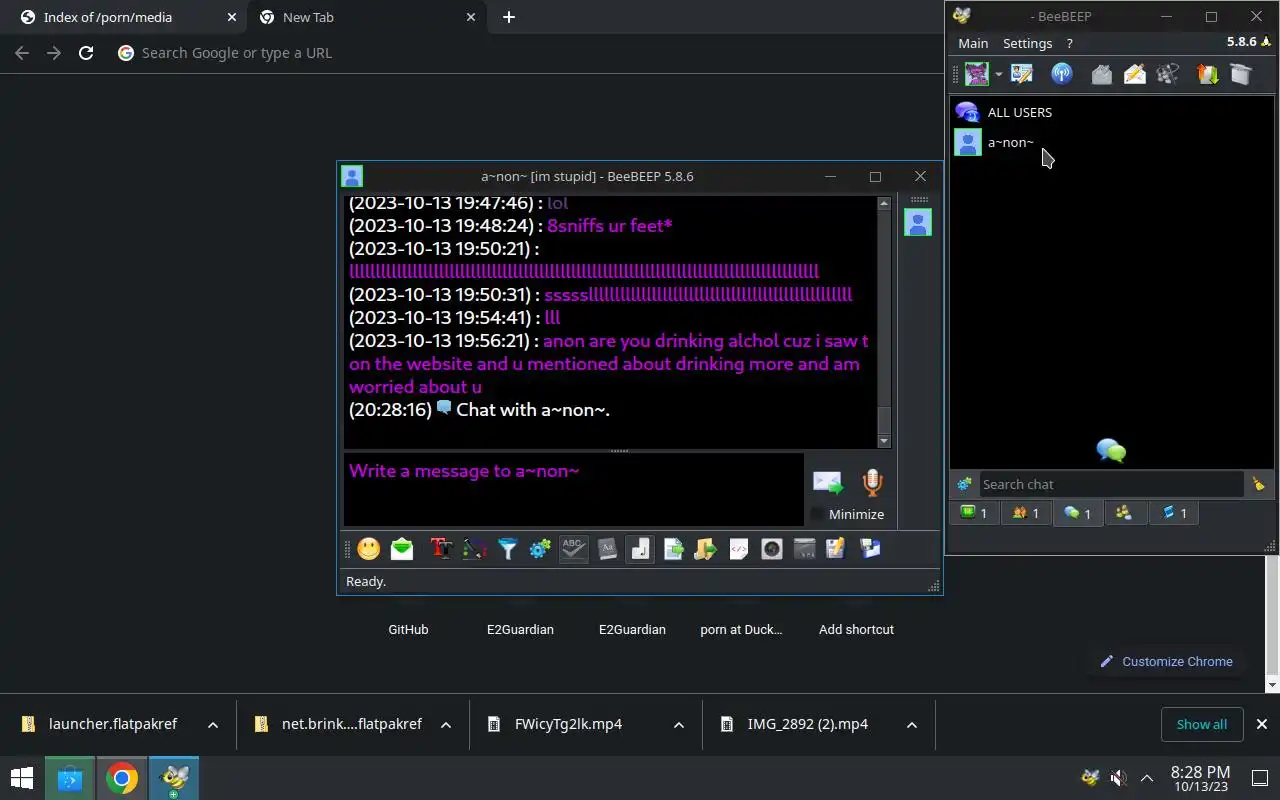Expand options for launcher.flatpakref download
The width and height of the screenshot is (1280, 800).
(x=213, y=724)
